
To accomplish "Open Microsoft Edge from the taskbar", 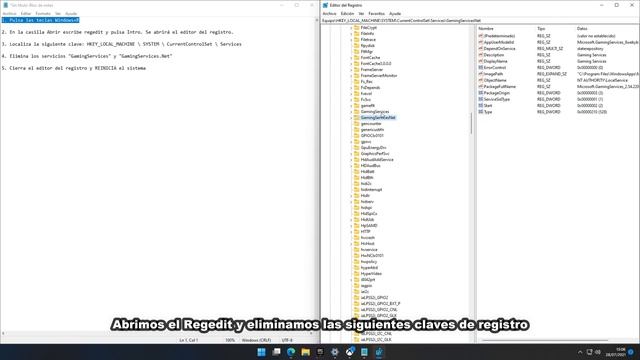I will 291,352.
